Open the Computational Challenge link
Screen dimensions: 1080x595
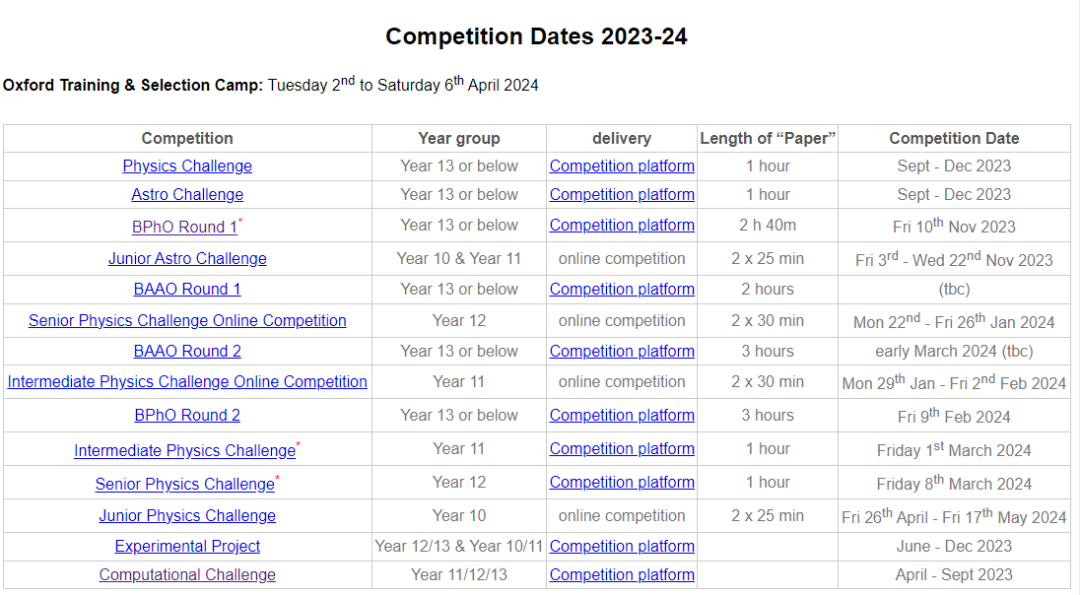point(187,574)
